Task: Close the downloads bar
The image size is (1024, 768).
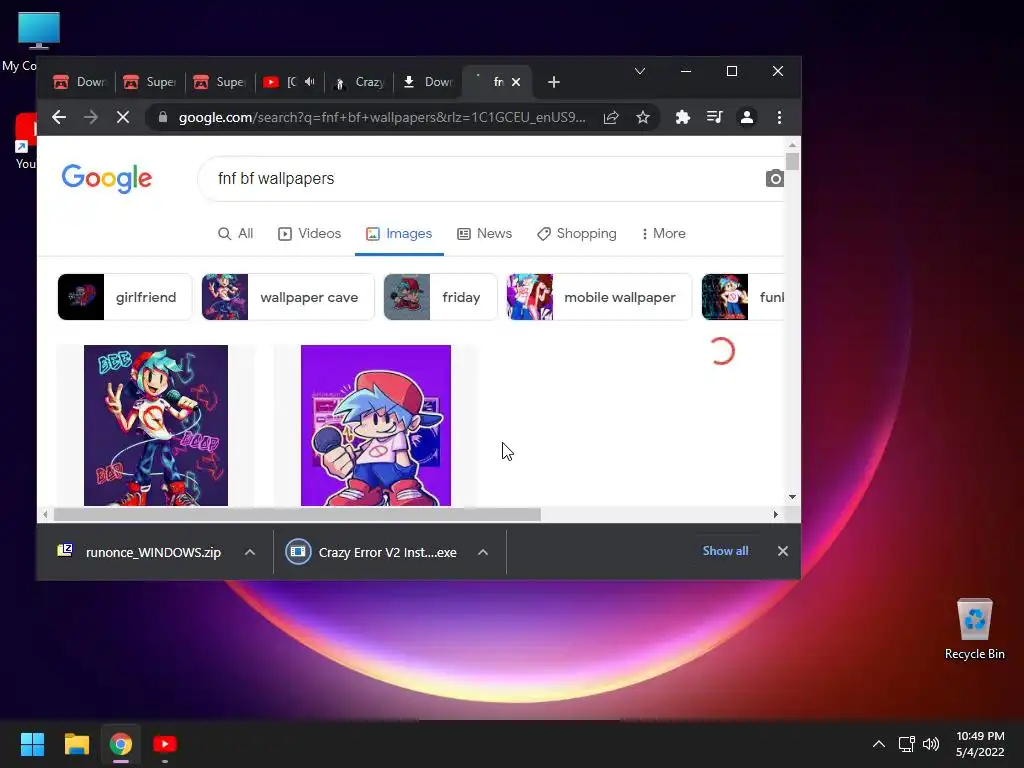Action: [783, 551]
